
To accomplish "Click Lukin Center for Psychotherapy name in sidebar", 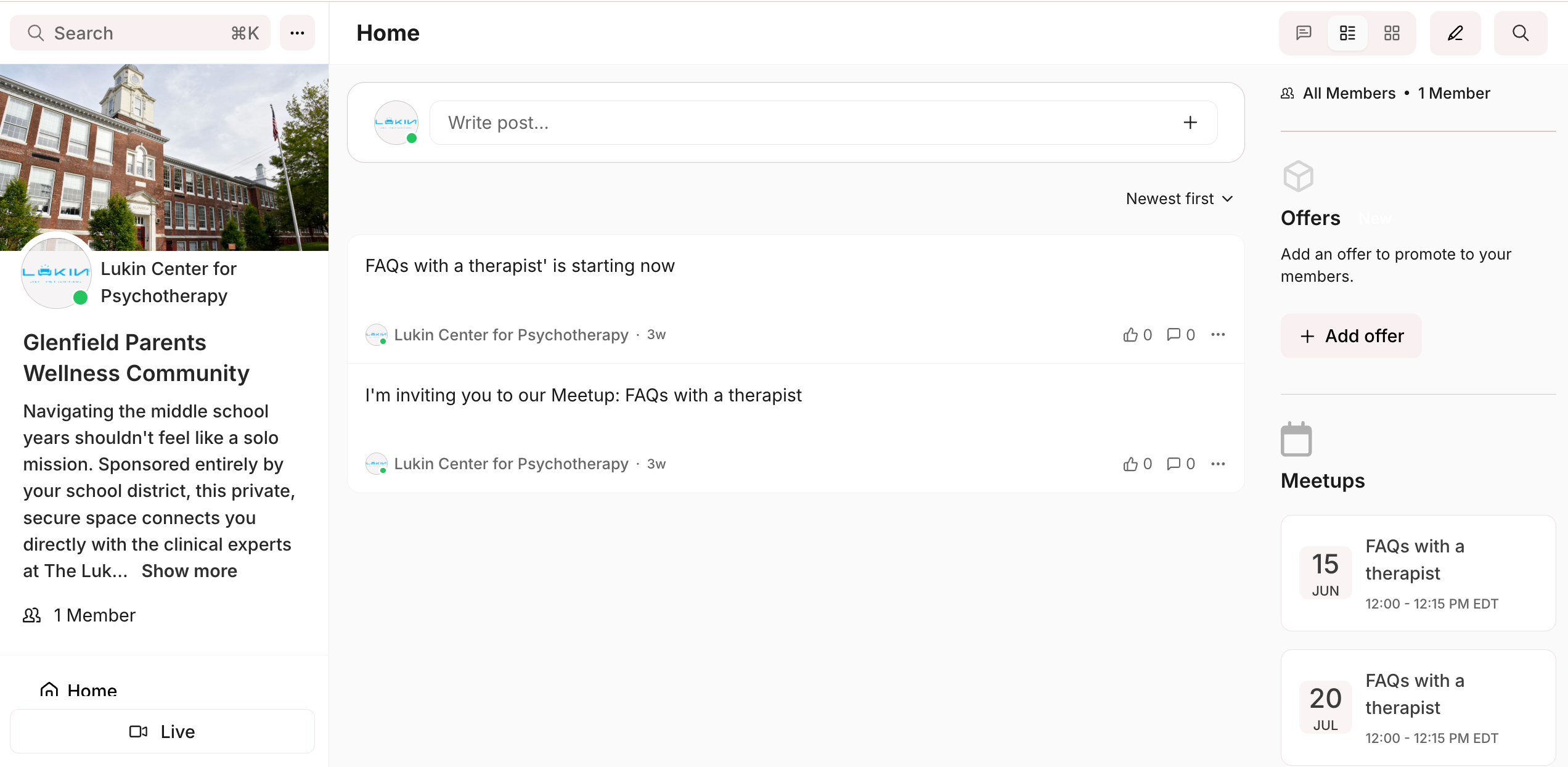I will [168, 282].
